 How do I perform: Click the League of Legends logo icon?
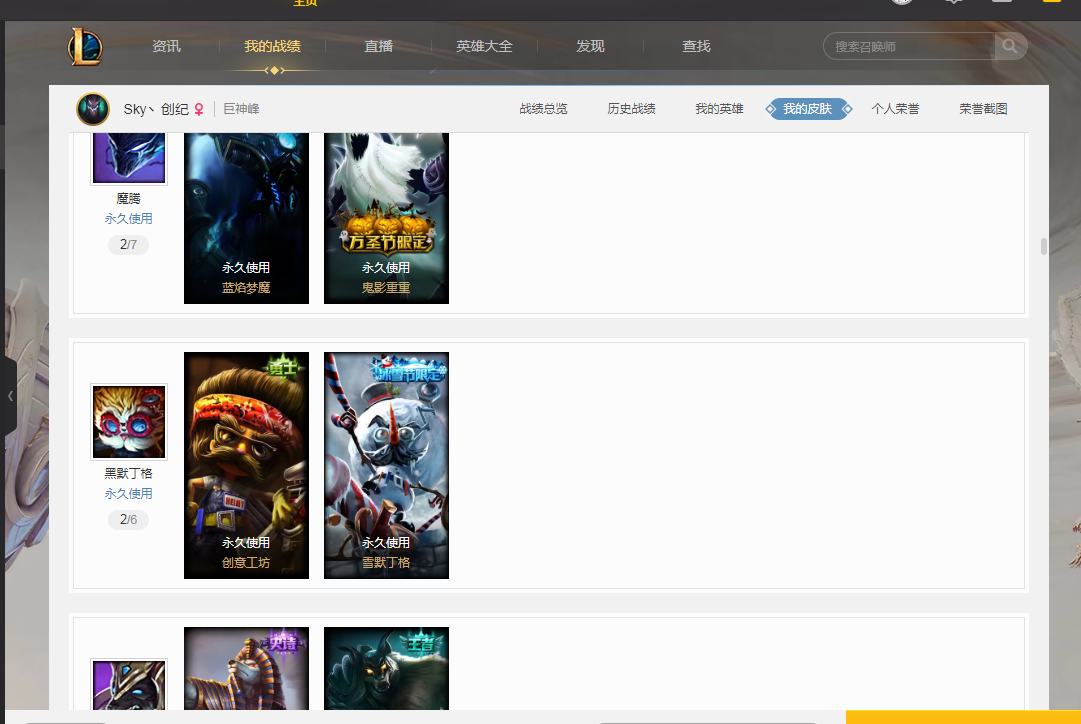pyautogui.click(x=85, y=46)
